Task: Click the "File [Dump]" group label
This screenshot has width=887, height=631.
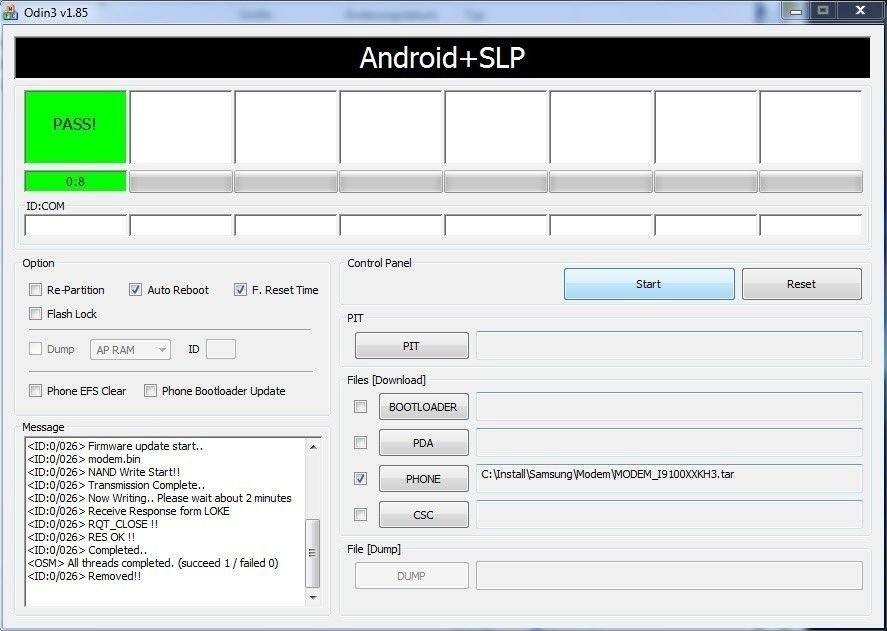Action: coord(374,549)
